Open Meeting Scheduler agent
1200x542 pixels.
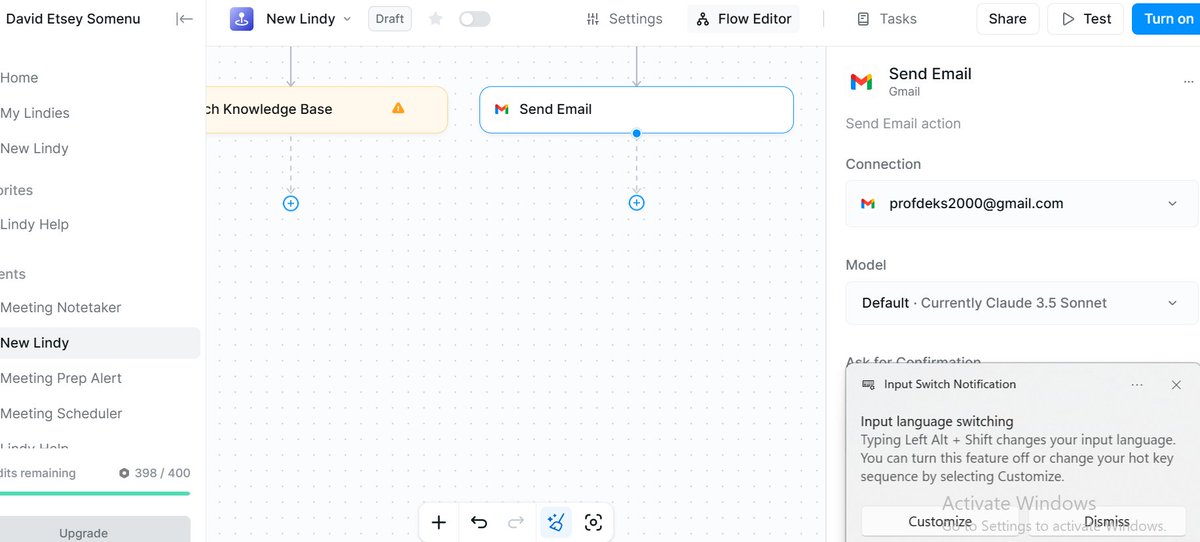(x=61, y=413)
